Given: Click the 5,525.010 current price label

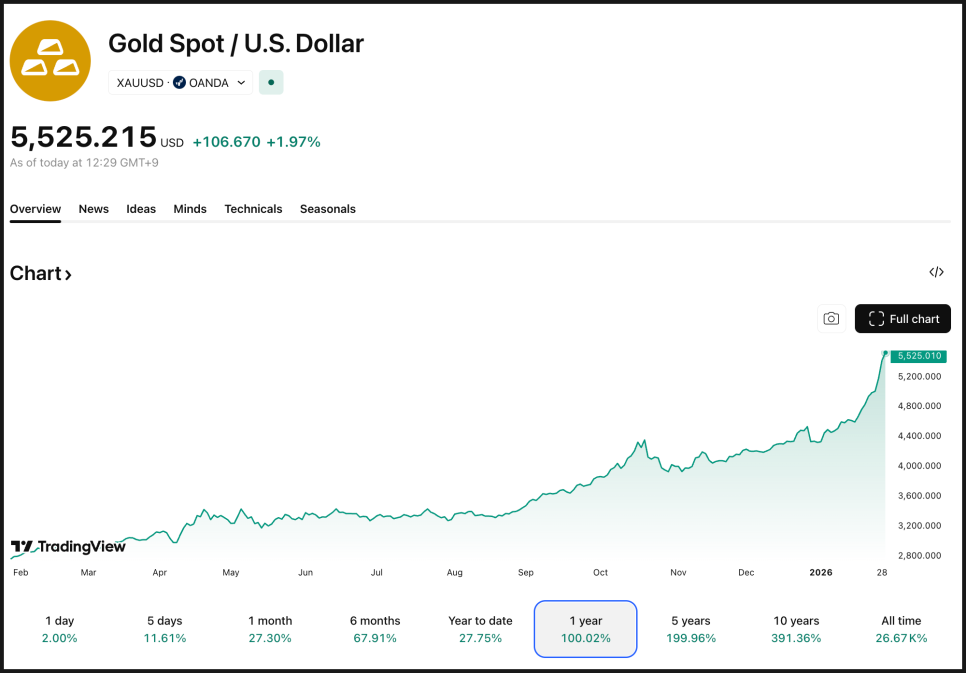Looking at the screenshot, I should 918,356.
